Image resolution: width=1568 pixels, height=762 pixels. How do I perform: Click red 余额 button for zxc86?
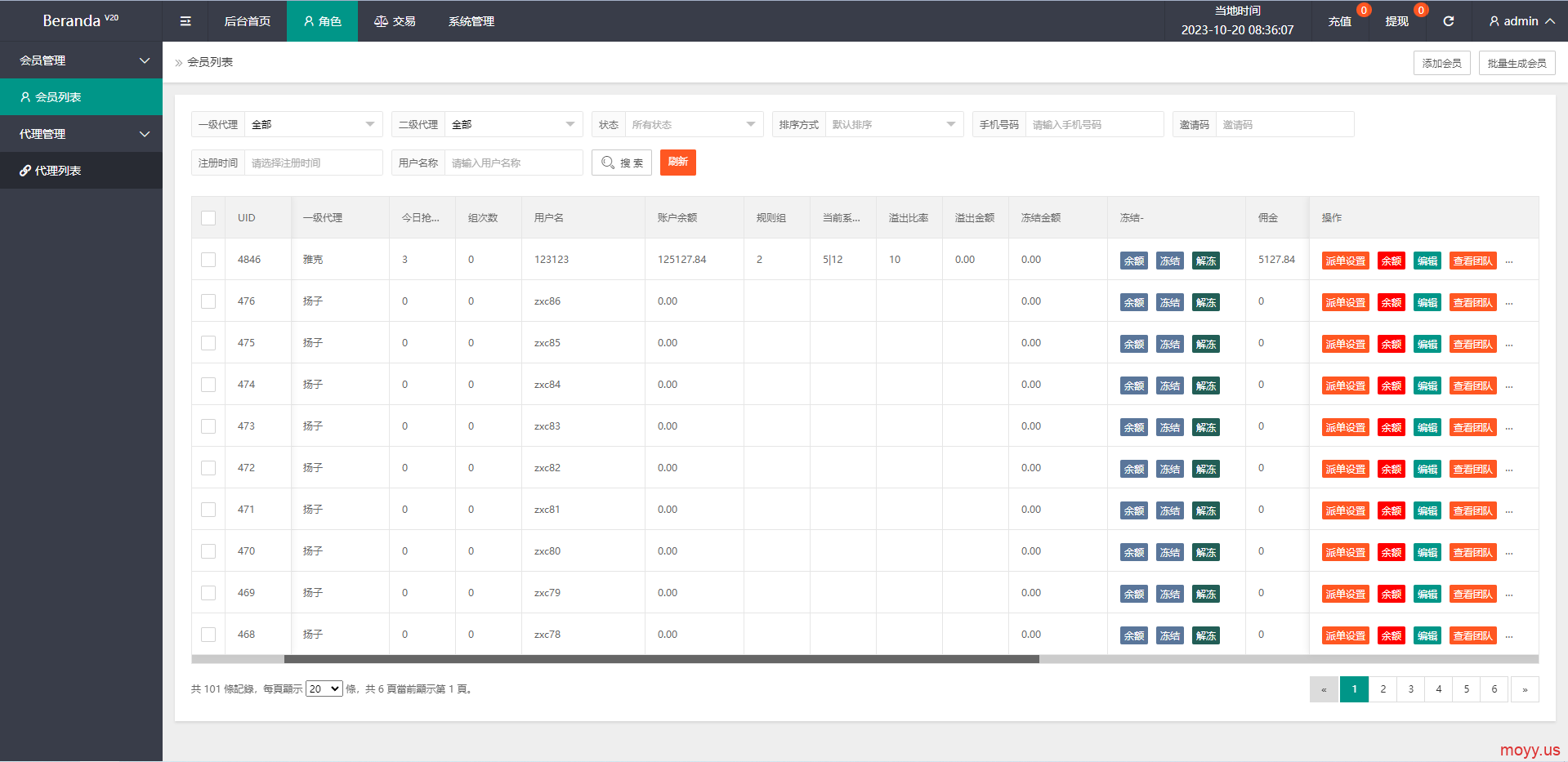[x=1392, y=302]
